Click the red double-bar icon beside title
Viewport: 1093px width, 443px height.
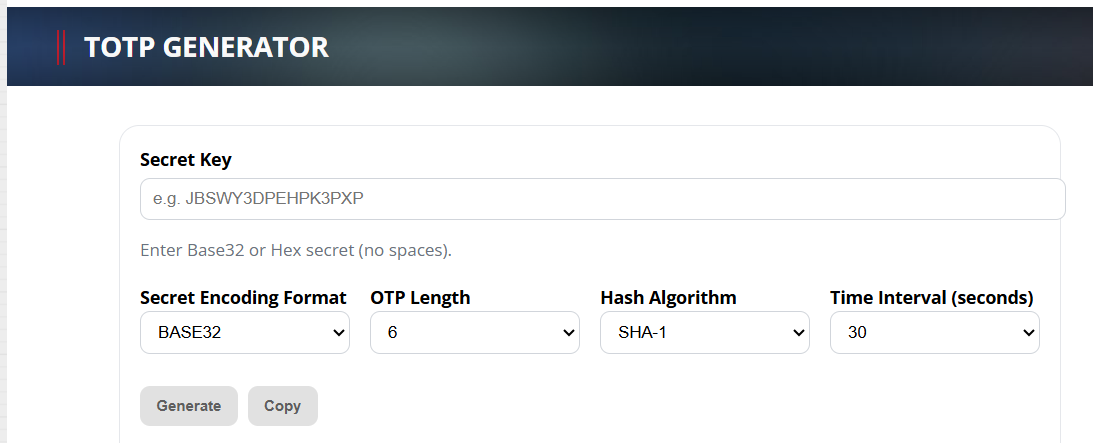pyautogui.click(x=61, y=47)
